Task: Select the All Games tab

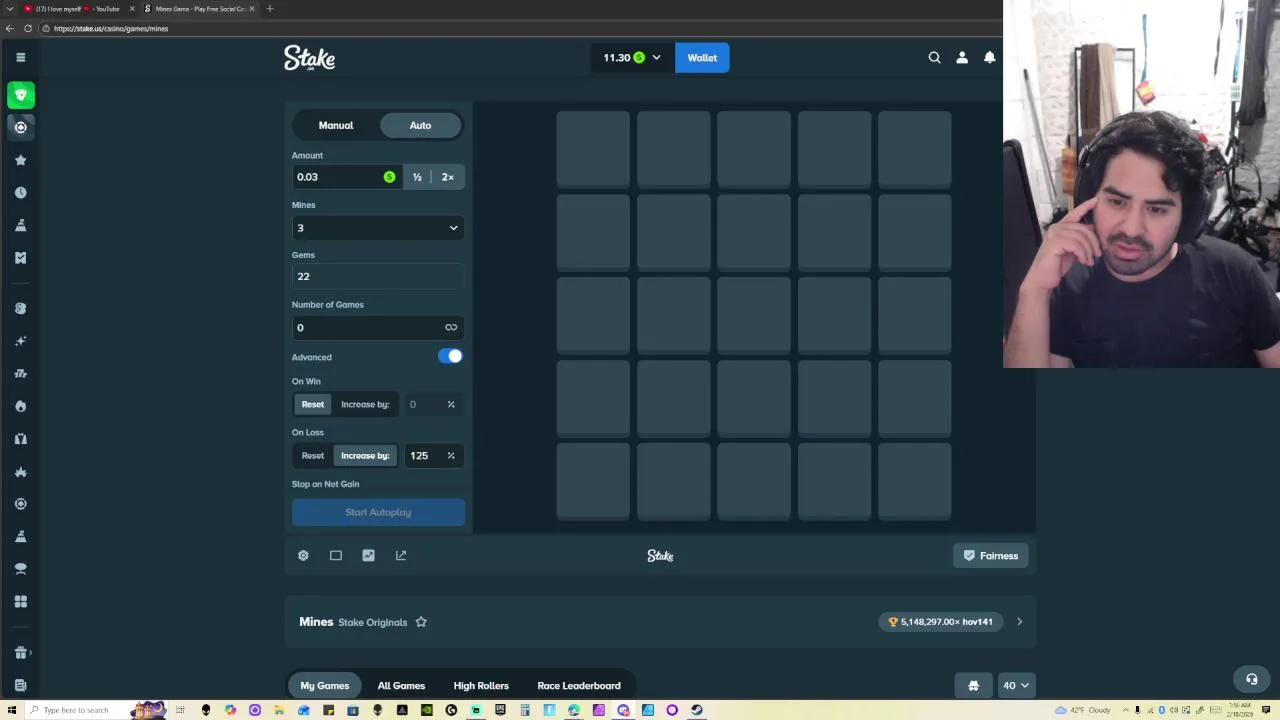Action: click(401, 686)
